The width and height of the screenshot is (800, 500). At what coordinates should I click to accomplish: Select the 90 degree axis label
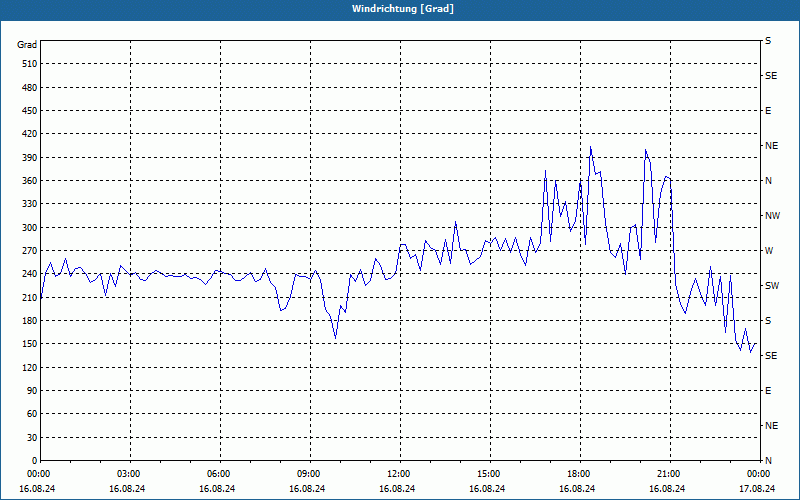(x=32, y=391)
